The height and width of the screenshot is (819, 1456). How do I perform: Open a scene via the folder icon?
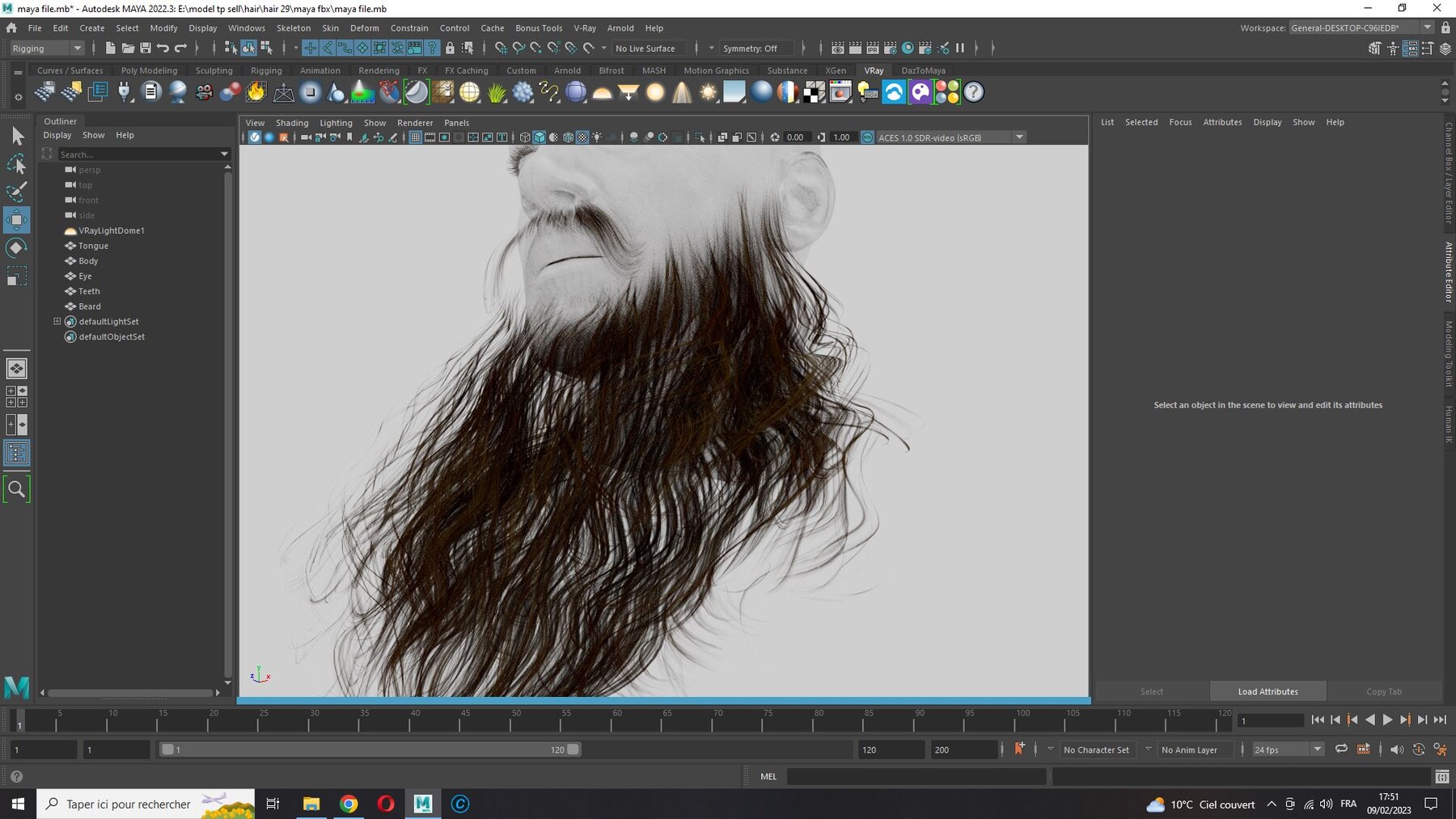128,49
